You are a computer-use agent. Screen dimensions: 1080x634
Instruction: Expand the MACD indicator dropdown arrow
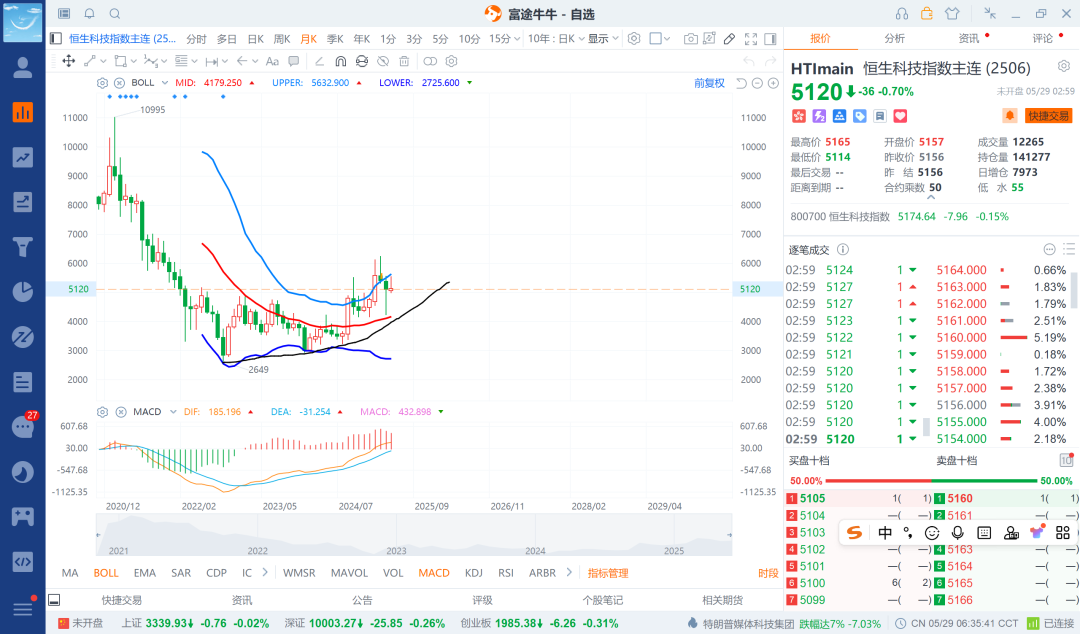pos(173,412)
